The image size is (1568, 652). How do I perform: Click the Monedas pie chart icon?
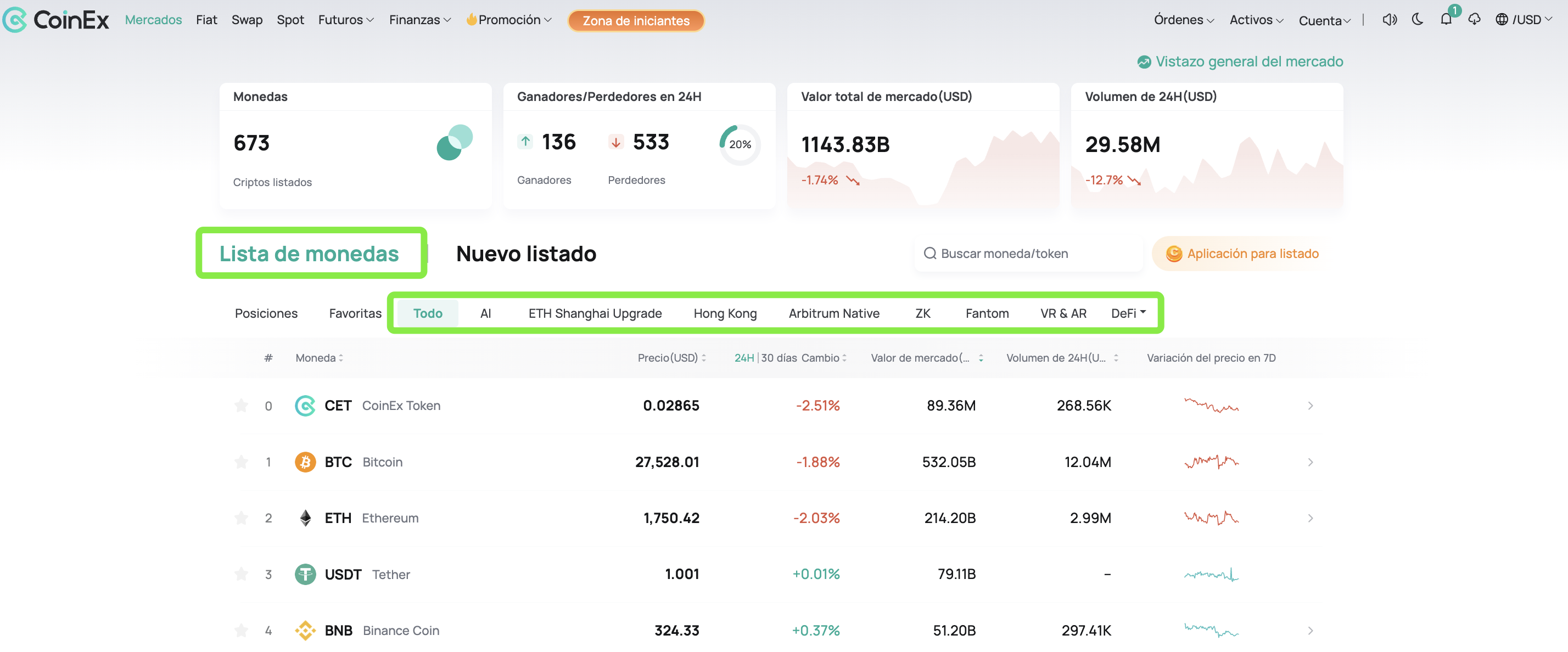(x=455, y=142)
